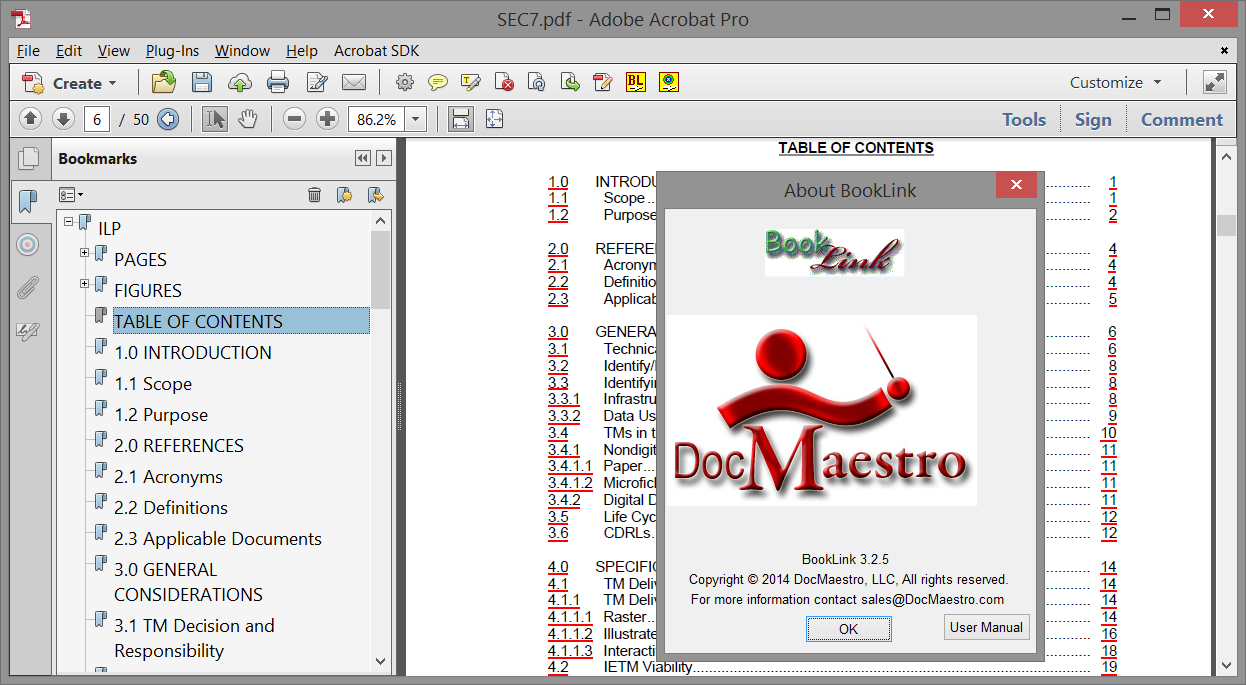
Task: Click the target icon in the navigation strip
Action: [28, 244]
